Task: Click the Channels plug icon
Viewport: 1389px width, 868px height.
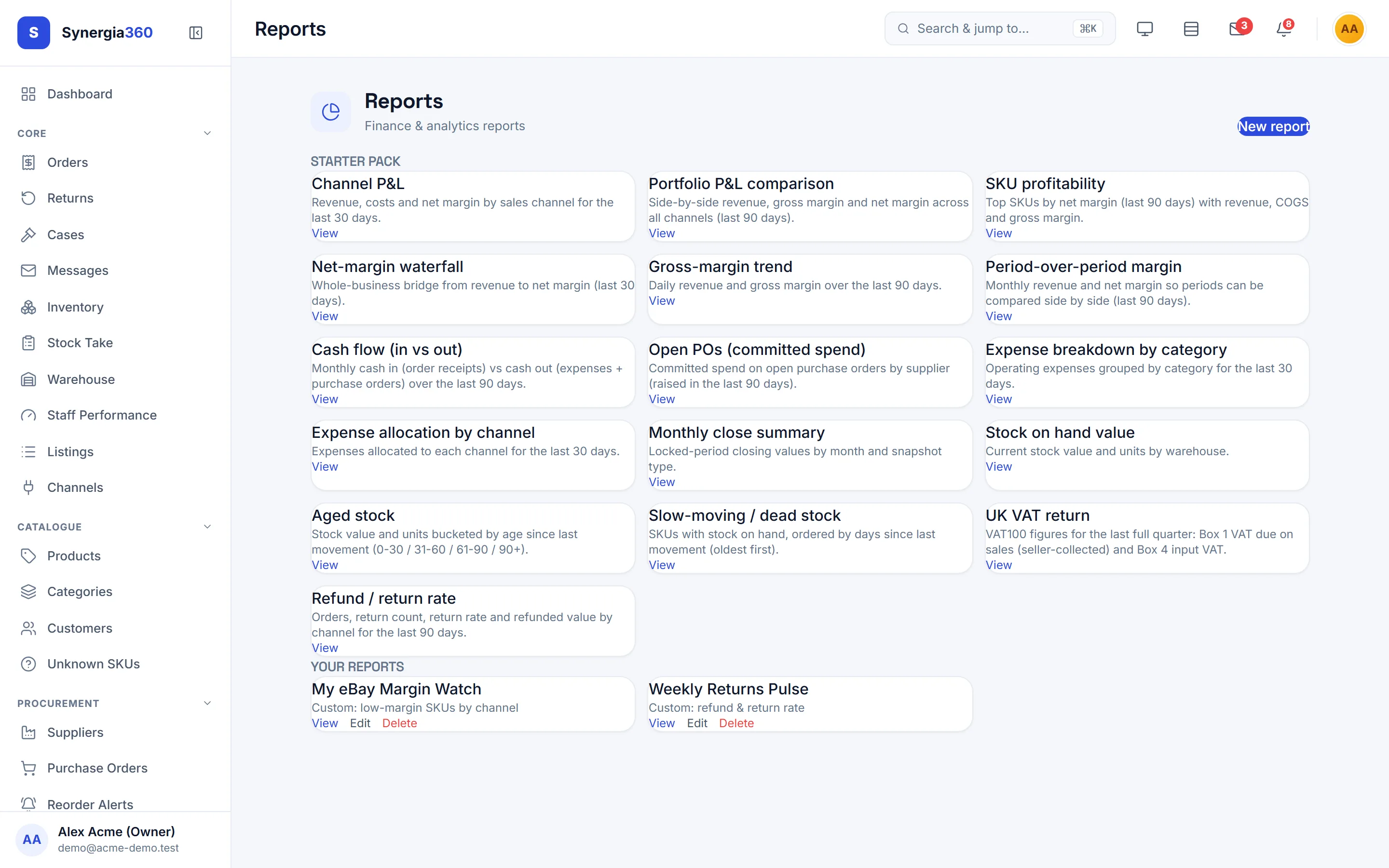Action: (28, 488)
